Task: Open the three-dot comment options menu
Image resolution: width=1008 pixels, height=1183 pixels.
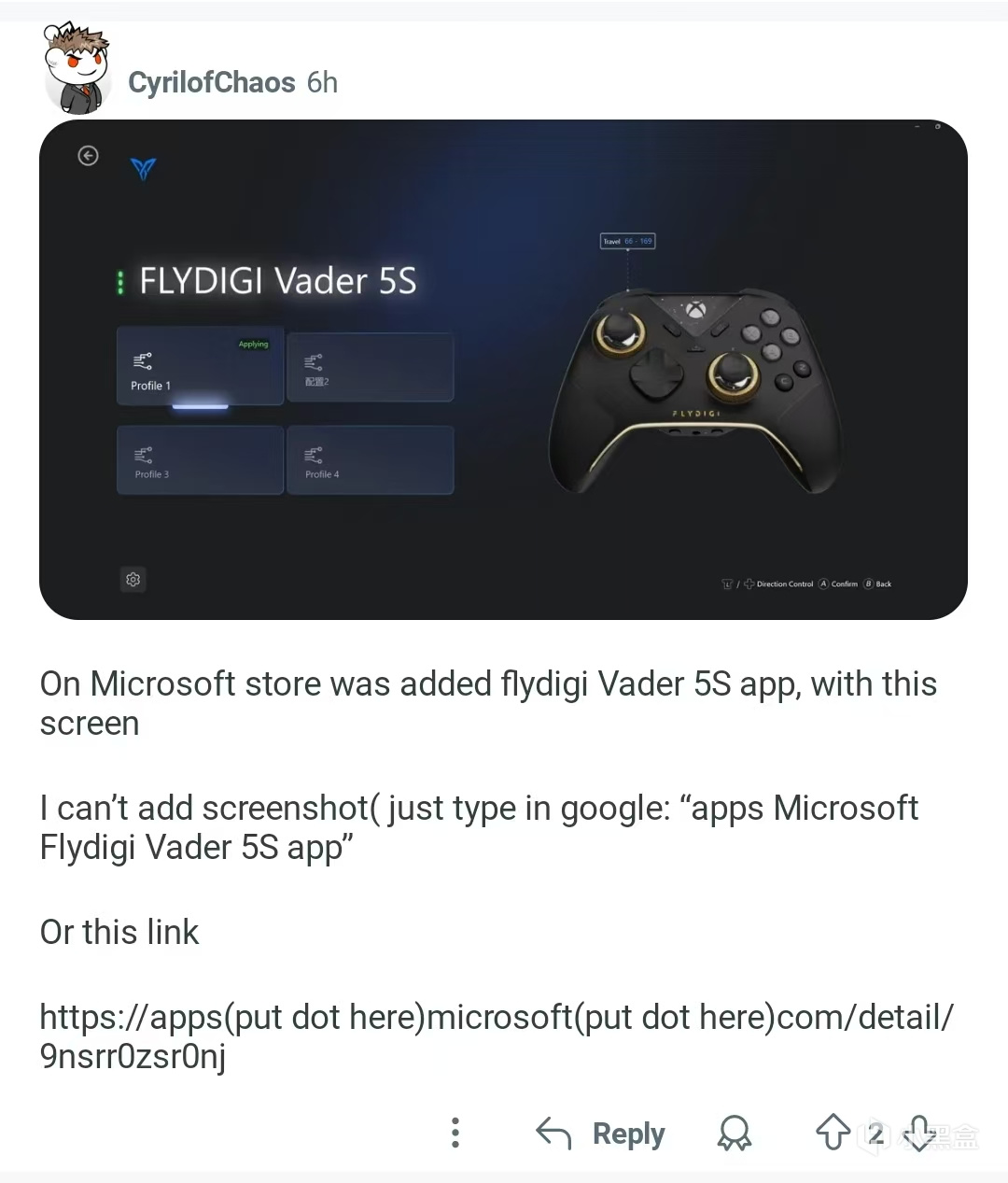Action: click(x=455, y=1133)
